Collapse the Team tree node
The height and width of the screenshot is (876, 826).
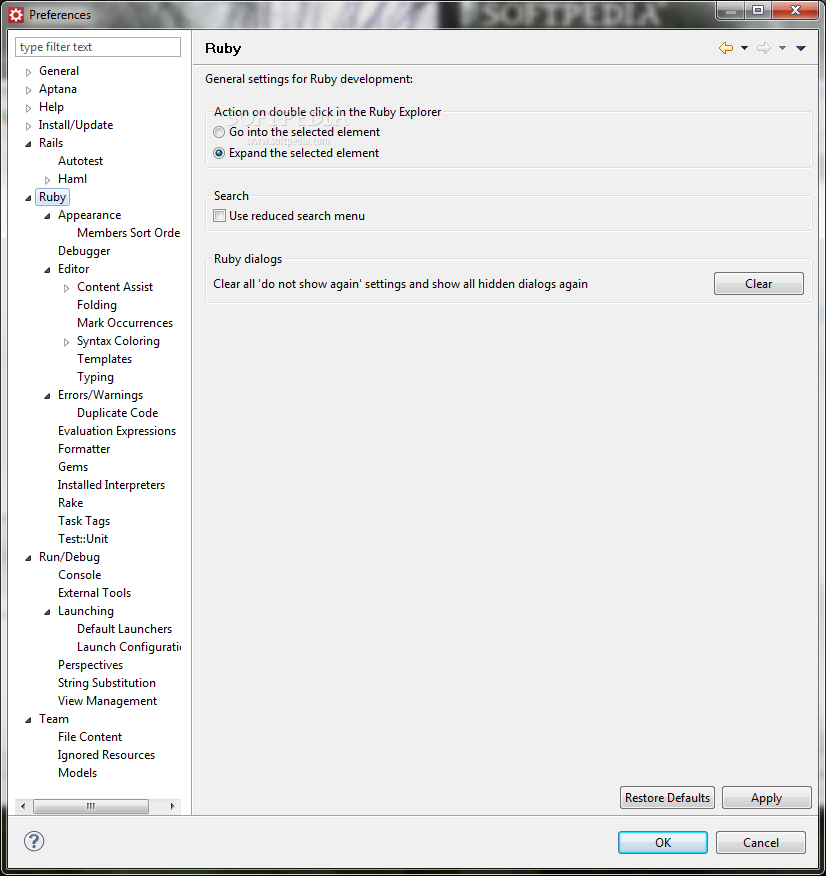click(28, 720)
